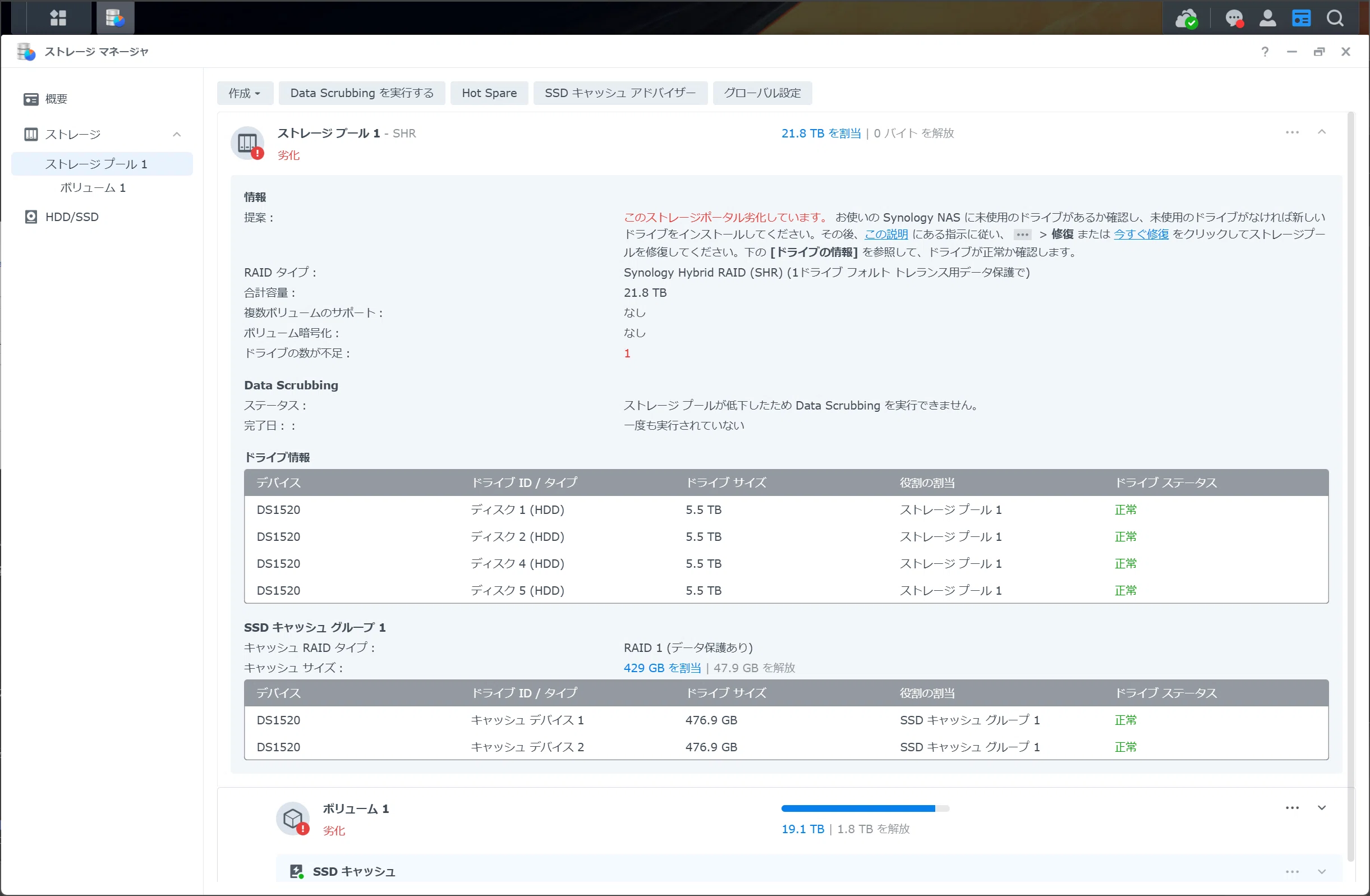
Task: Click the 19.1 TB volume usage text
Action: tap(802, 829)
